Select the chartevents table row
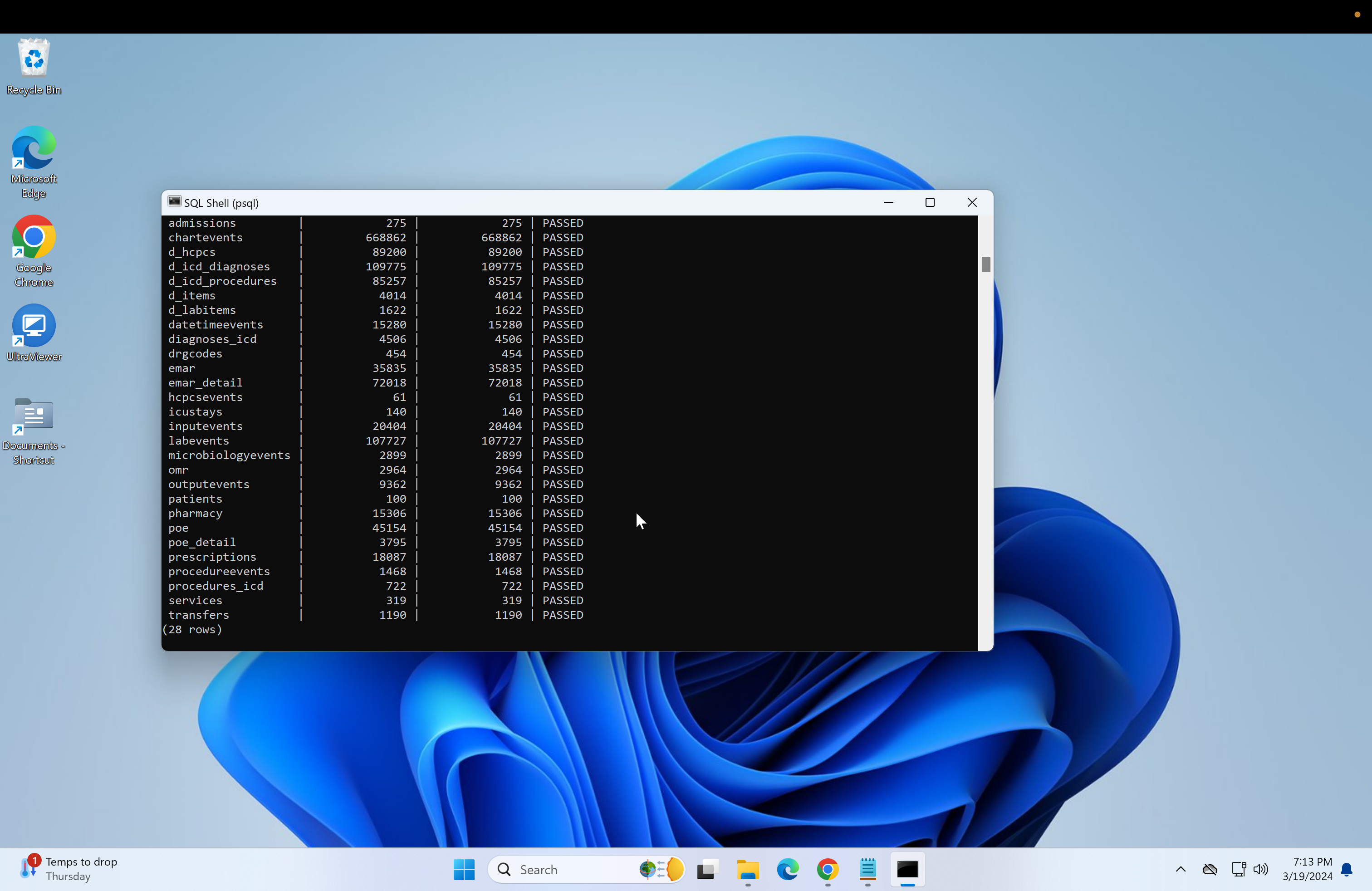The height and width of the screenshot is (891, 1372). [375, 237]
